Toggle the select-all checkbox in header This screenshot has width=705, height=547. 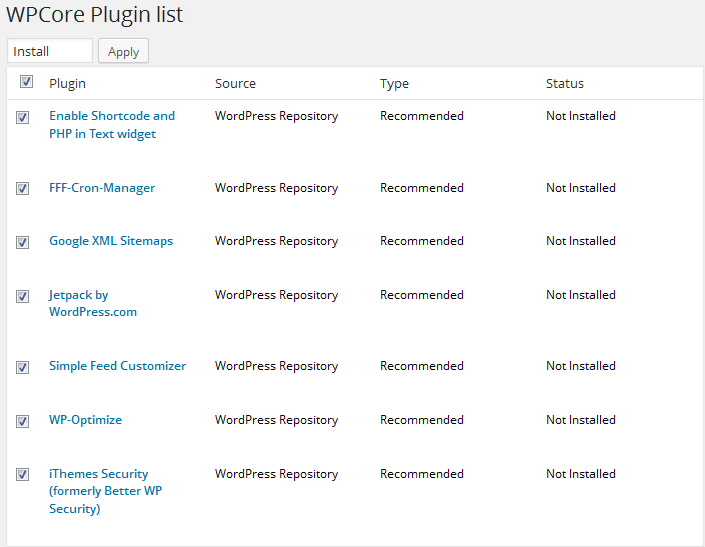tap(26, 82)
